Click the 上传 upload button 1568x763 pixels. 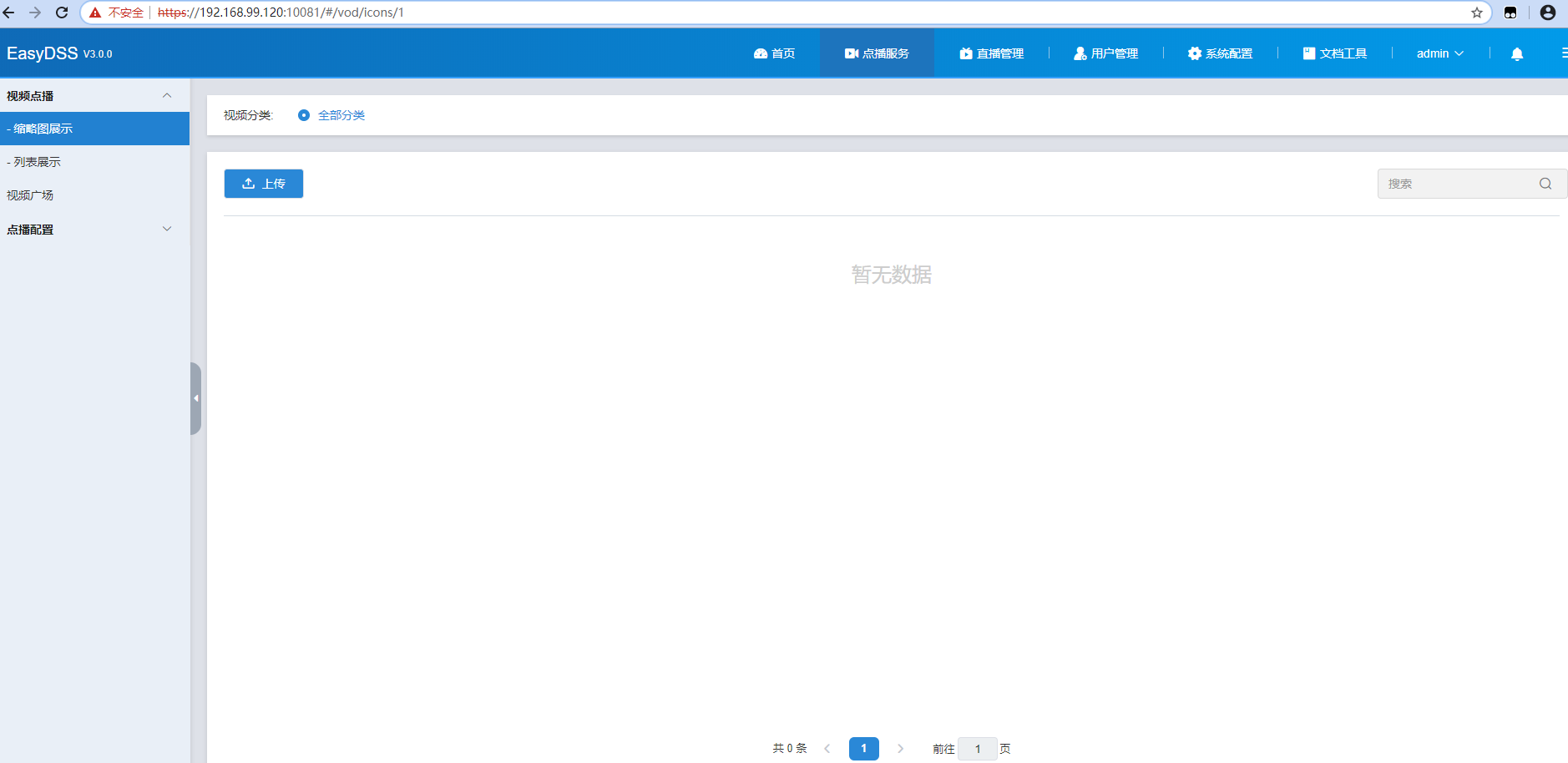pyautogui.click(x=264, y=184)
